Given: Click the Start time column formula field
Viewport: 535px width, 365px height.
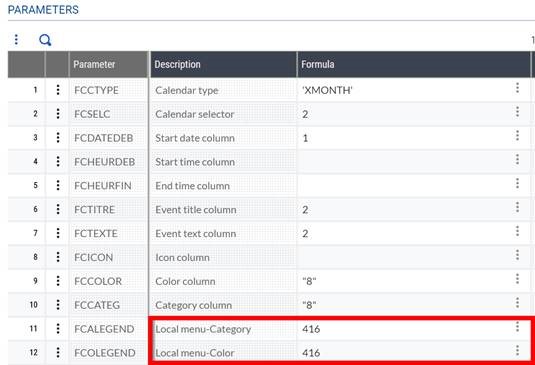Looking at the screenshot, I should point(405,162).
